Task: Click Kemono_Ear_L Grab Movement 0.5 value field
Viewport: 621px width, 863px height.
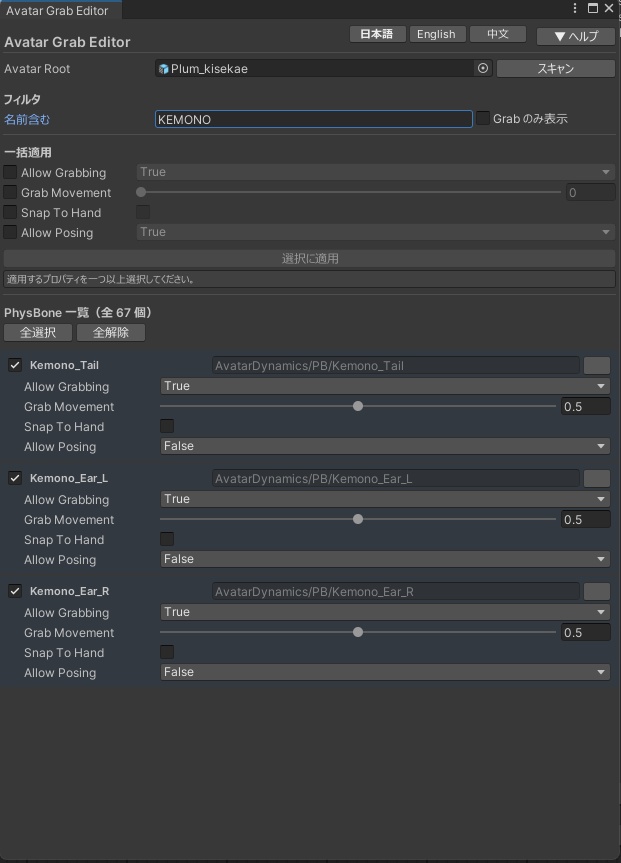Action: 586,520
